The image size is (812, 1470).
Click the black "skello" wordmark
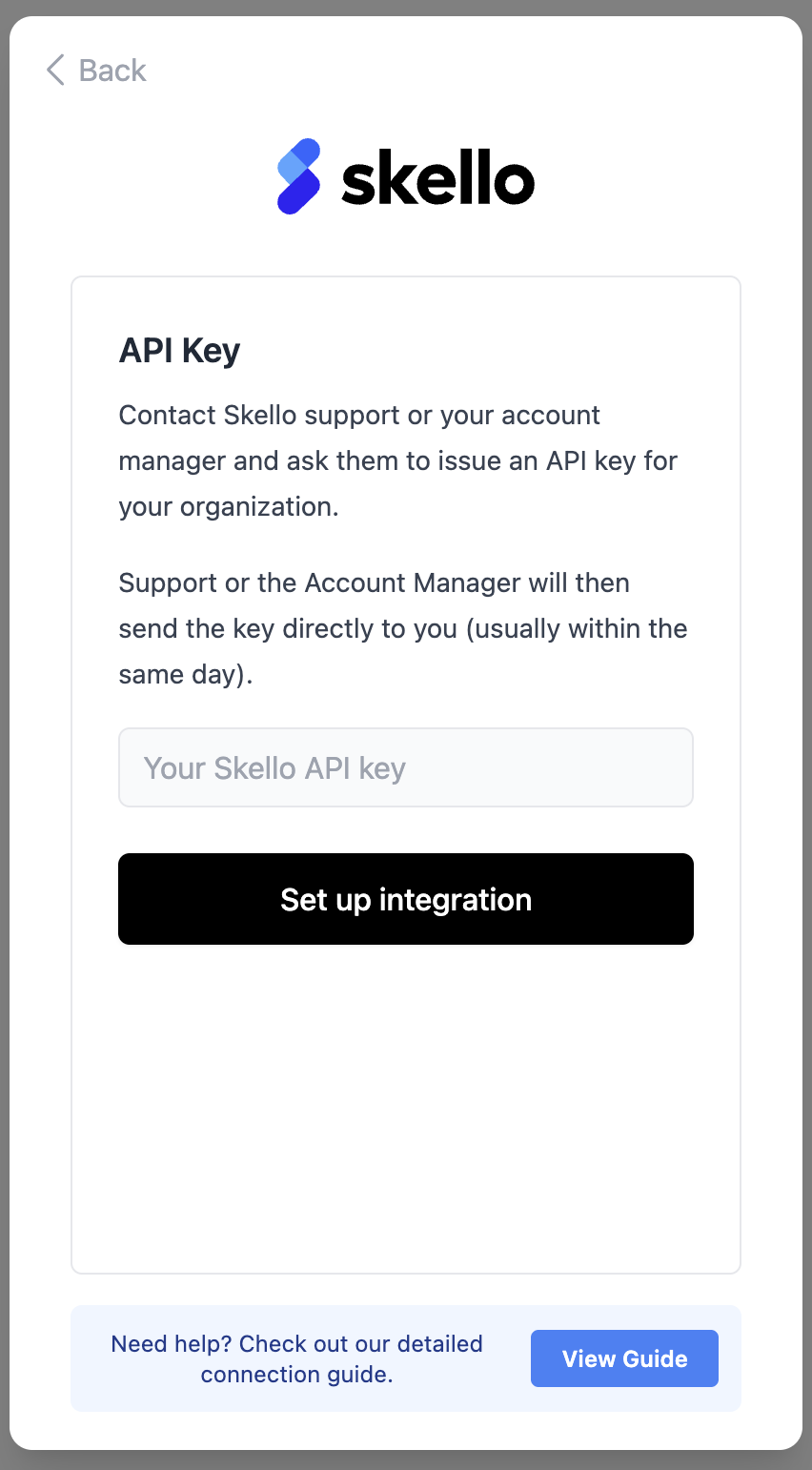coord(437,178)
